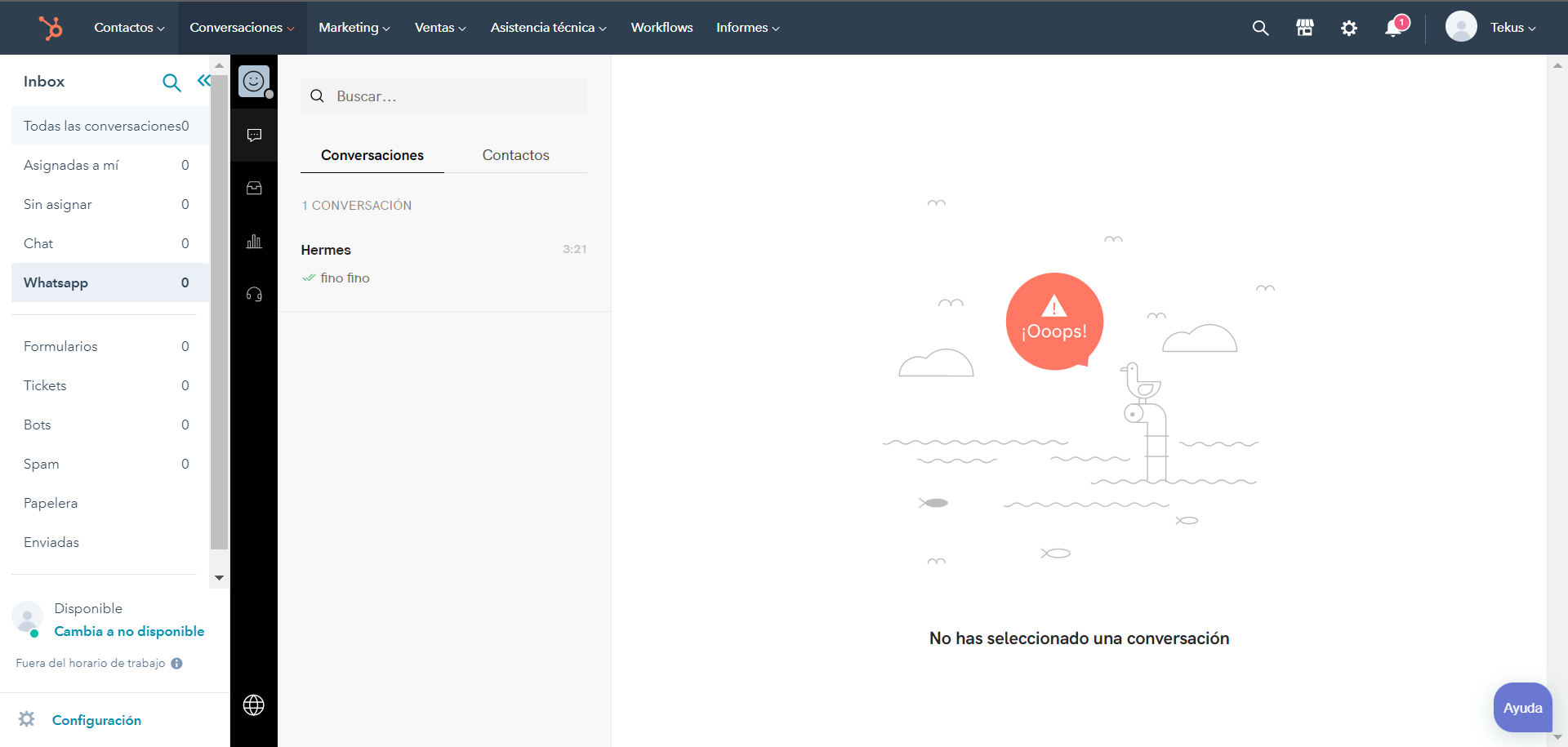
Task: Open the settings gear in top bar
Action: (x=1348, y=28)
